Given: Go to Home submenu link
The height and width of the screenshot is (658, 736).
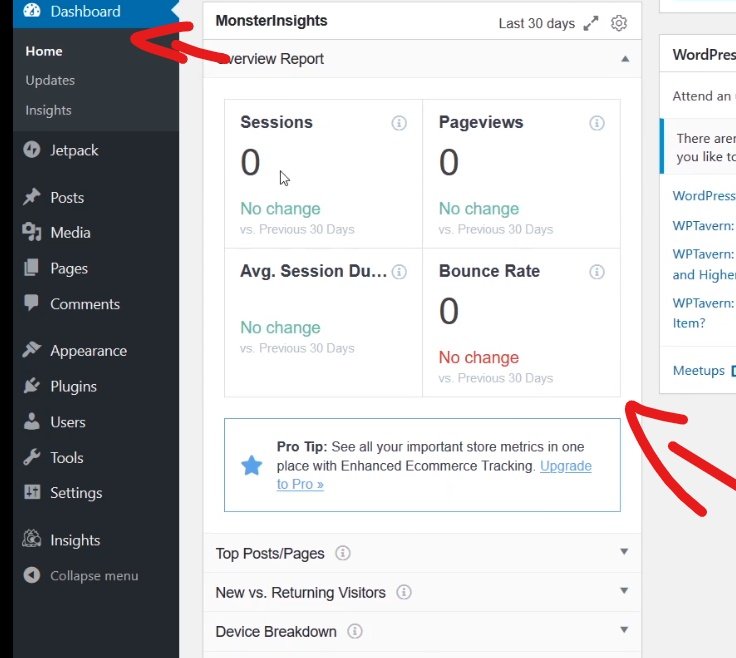Looking at the screenshot, I should click(44, 51).
